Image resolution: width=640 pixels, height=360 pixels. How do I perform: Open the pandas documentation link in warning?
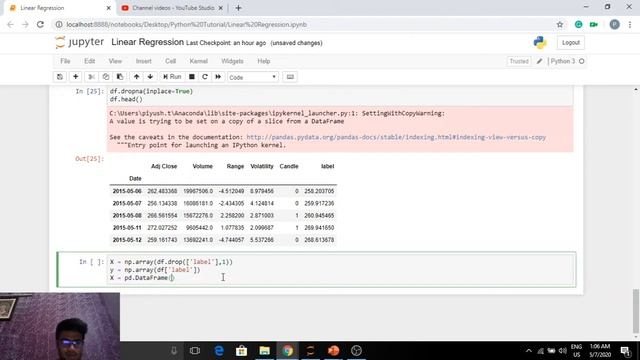coord(396,137)
